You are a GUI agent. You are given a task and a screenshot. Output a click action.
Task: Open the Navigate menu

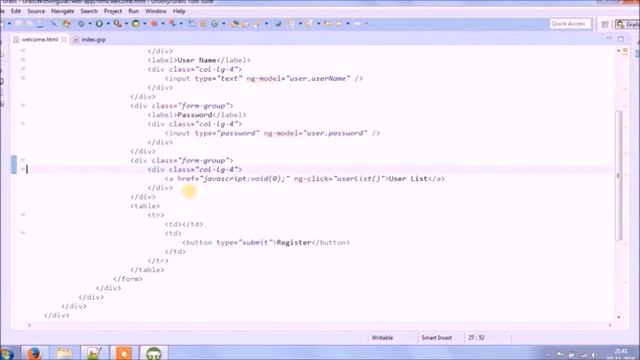click(x=62, y=11)
